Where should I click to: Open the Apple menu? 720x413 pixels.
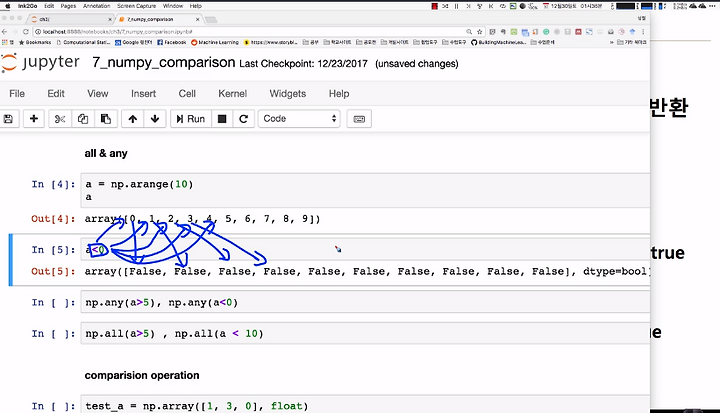[7, 6]
